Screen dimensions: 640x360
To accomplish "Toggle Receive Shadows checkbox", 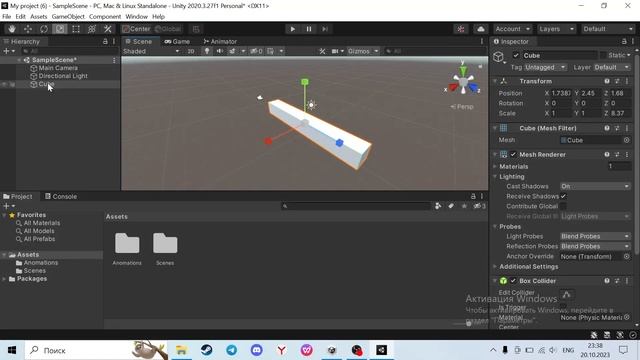I will tap(563, 196).
